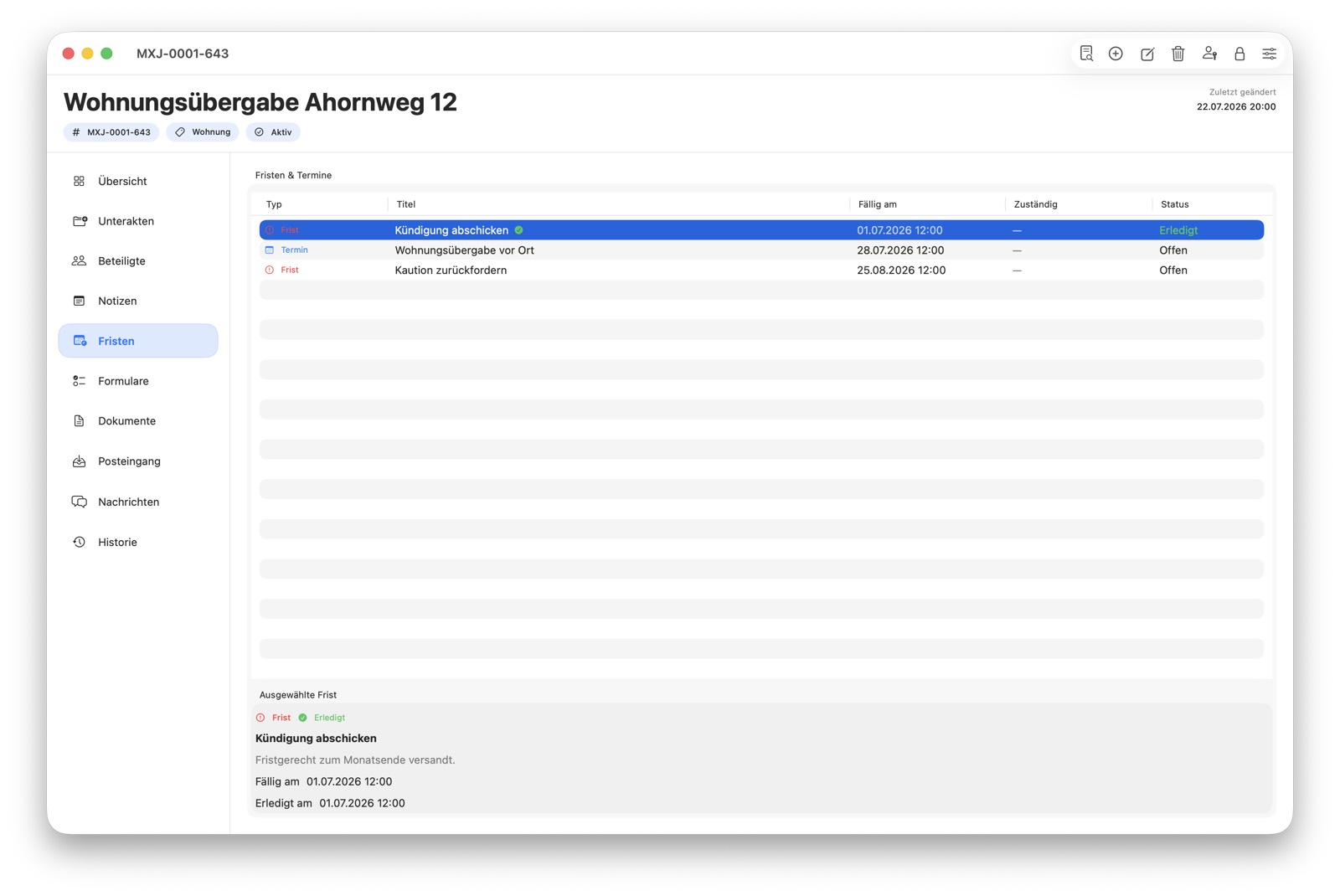
Task: Click the date 25.08.2026 12:00 cell
Action: (x=901, y=270)
